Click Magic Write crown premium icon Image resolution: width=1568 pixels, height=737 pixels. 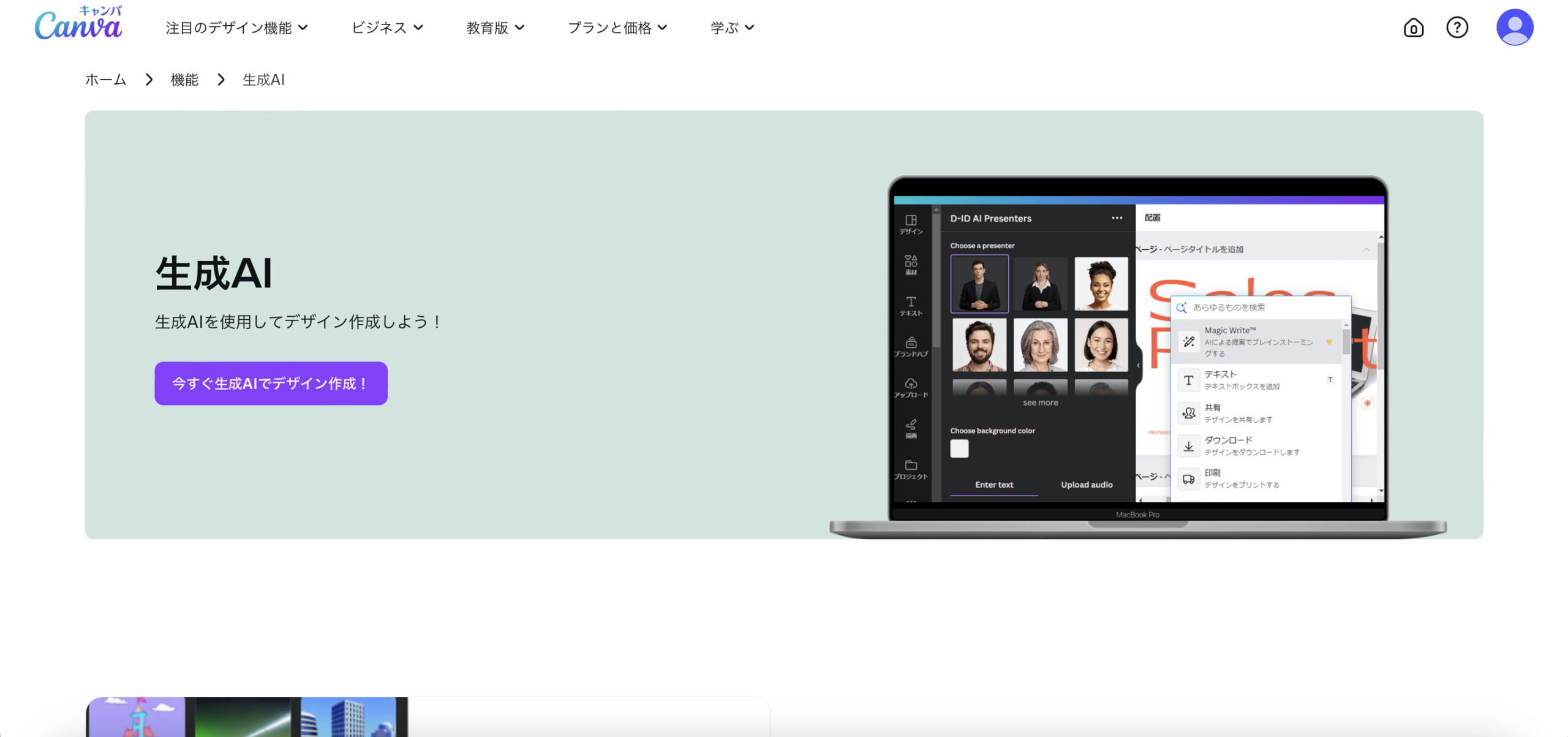(1329, 342)
